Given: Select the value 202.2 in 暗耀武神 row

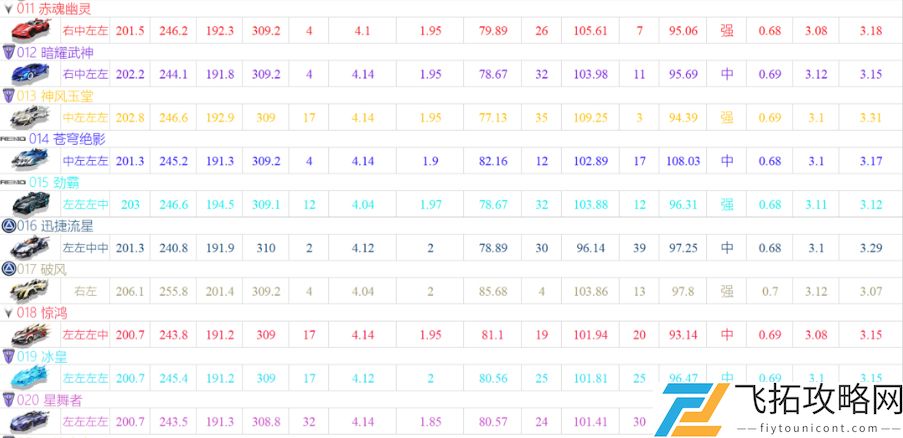Looking at the screenshot, I should coord(130,74).
